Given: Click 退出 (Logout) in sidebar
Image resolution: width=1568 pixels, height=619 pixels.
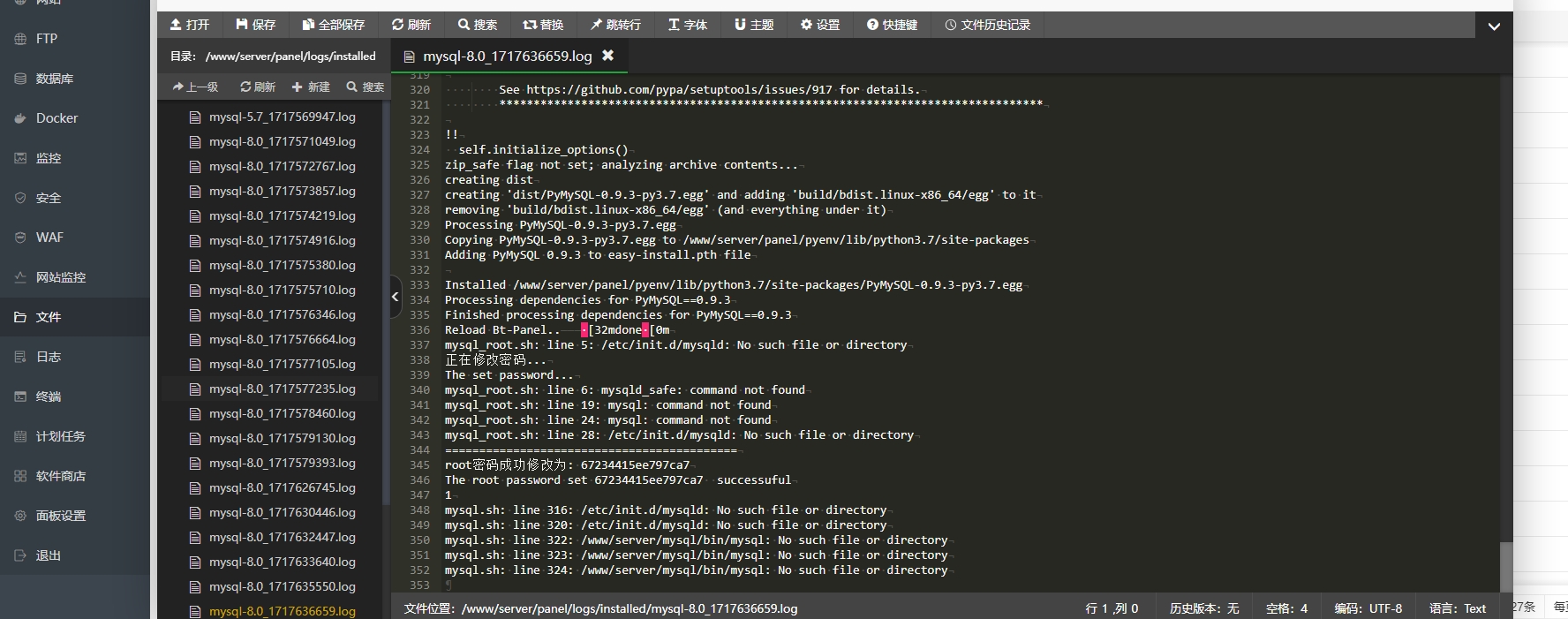Looking at the screenshot, I should [75, 555].
